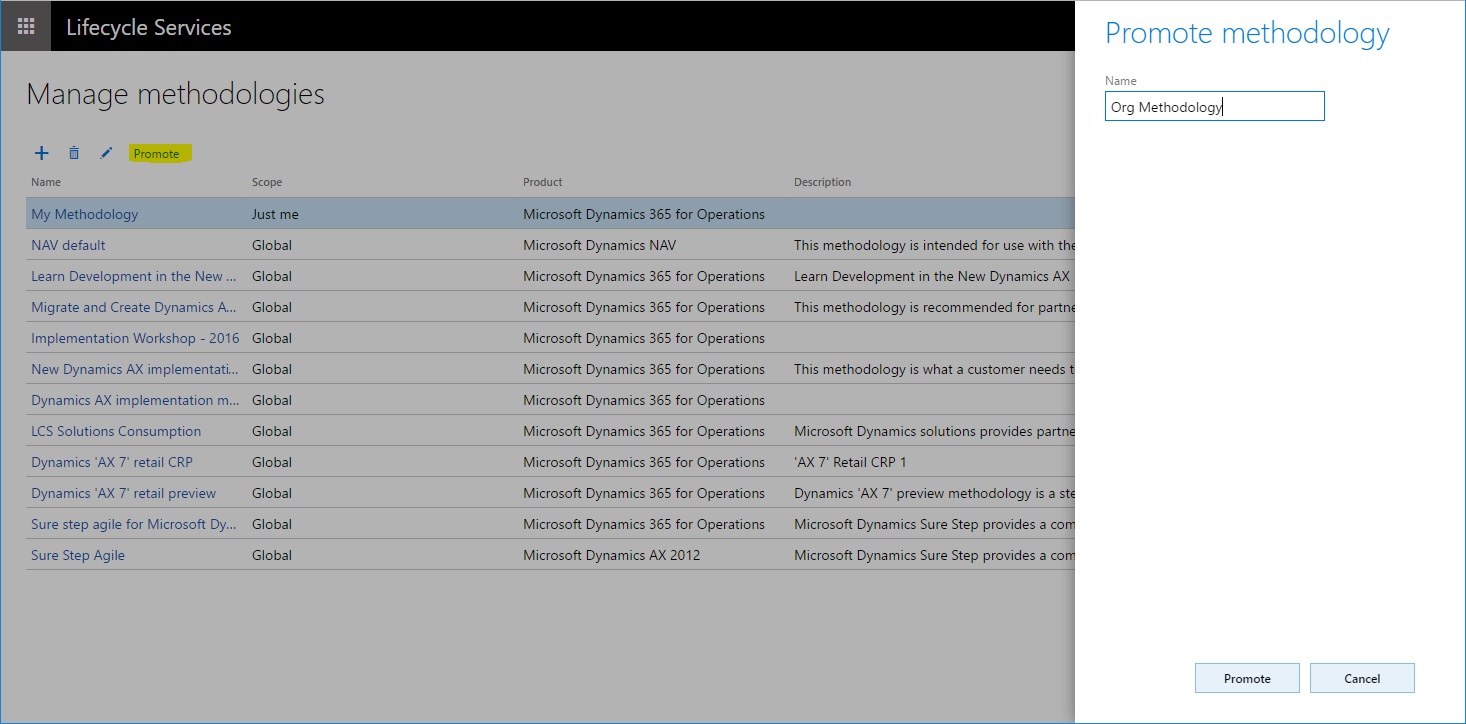Click the Name column header
The image size is (1466, 724).
coord(46,182)
